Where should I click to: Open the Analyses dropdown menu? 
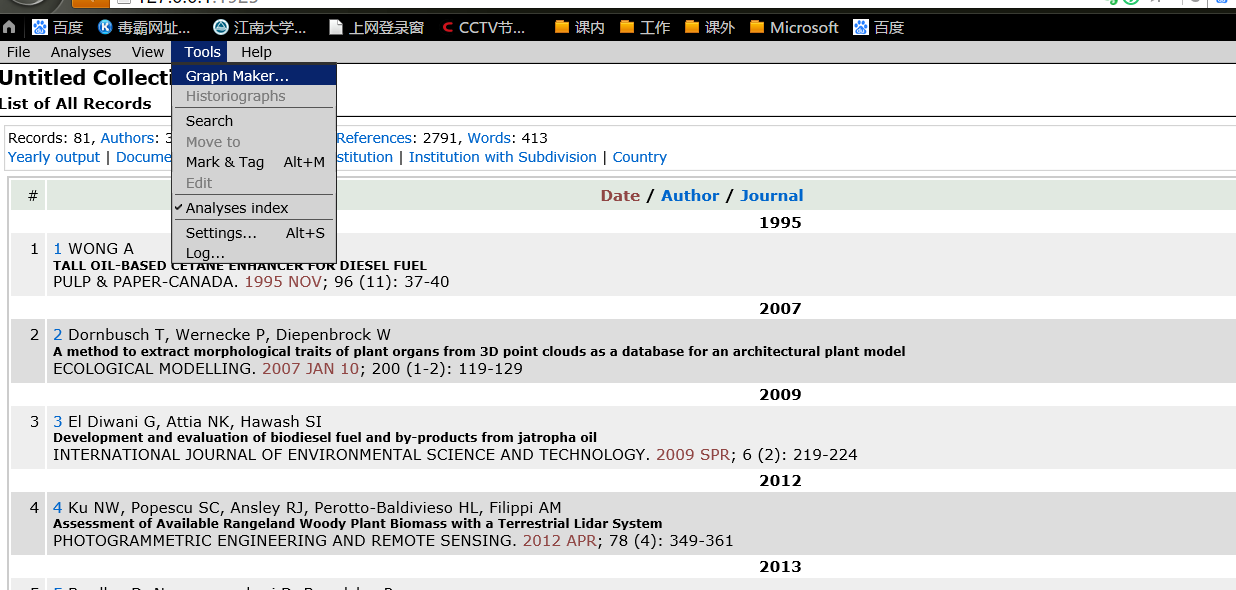(81, 51)
